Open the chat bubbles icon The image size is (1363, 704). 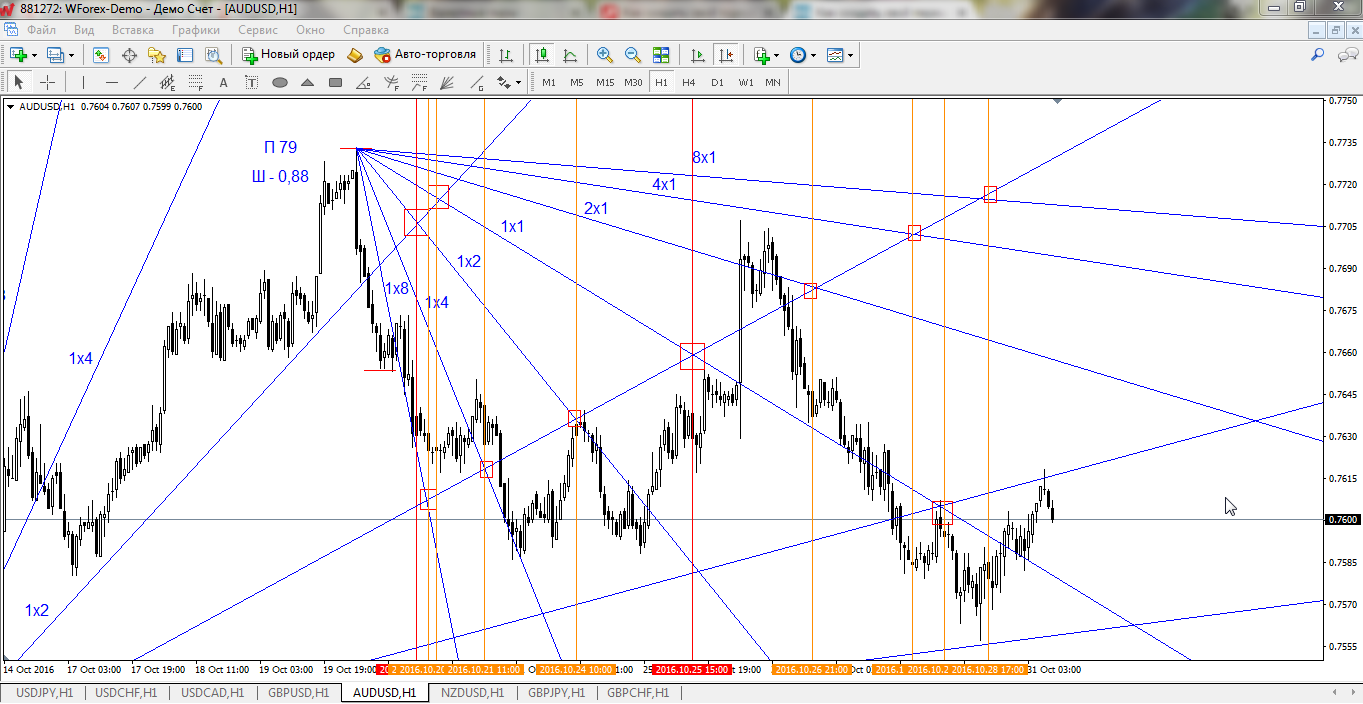click(x=1346, y=55)
